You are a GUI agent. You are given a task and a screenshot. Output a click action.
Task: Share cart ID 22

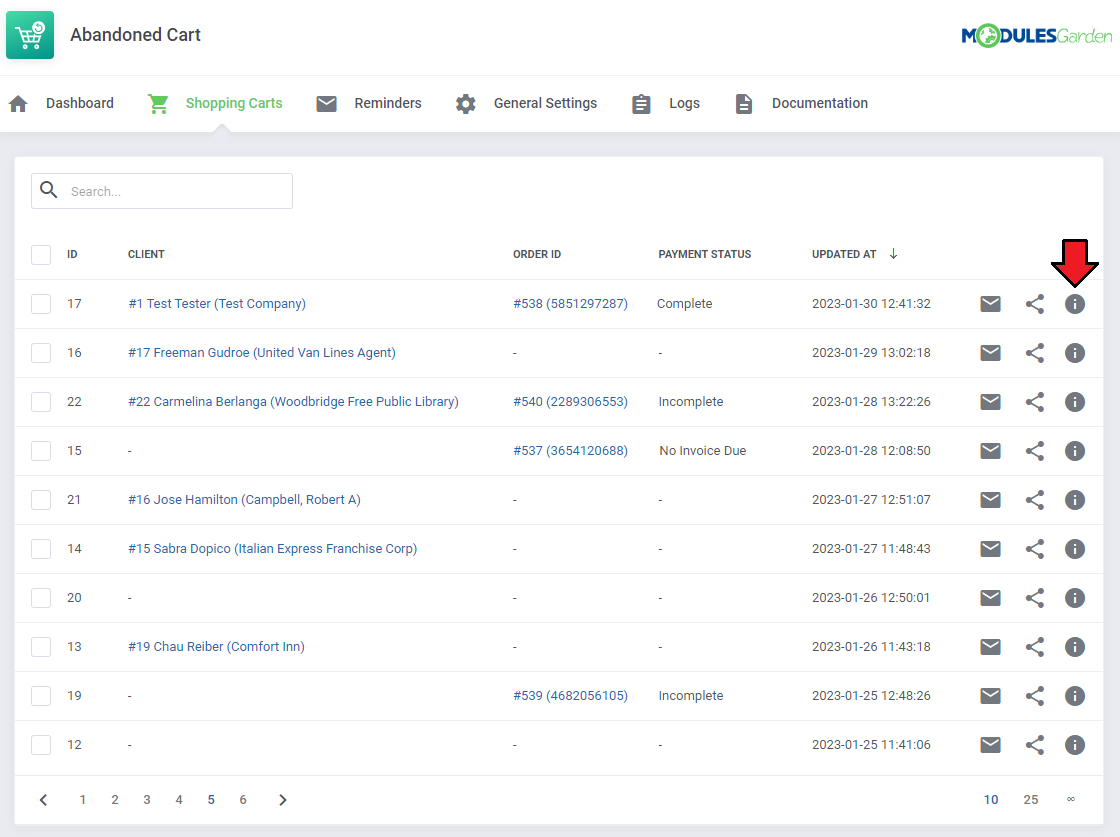coord(1035,402)
